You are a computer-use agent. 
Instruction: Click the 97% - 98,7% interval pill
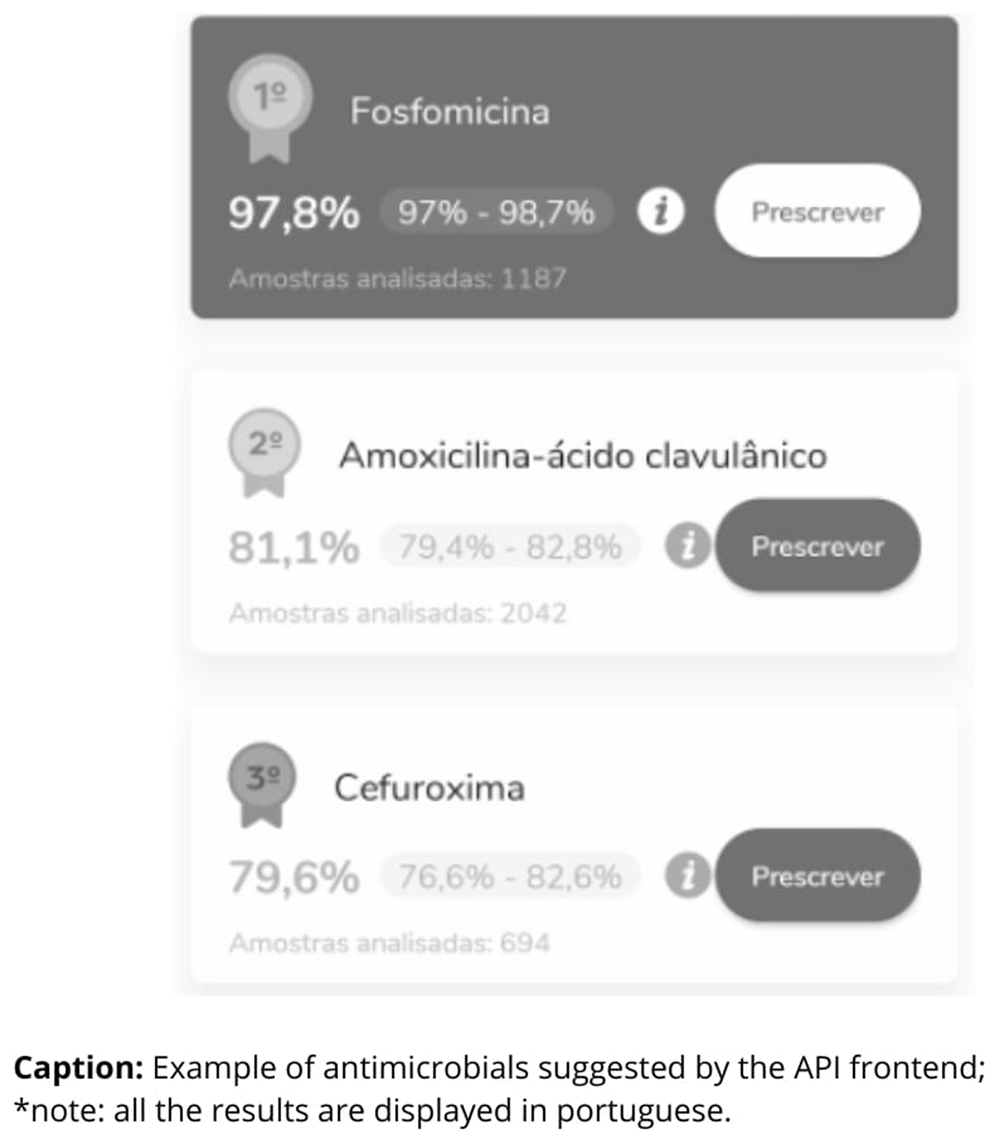pos(497,212)
